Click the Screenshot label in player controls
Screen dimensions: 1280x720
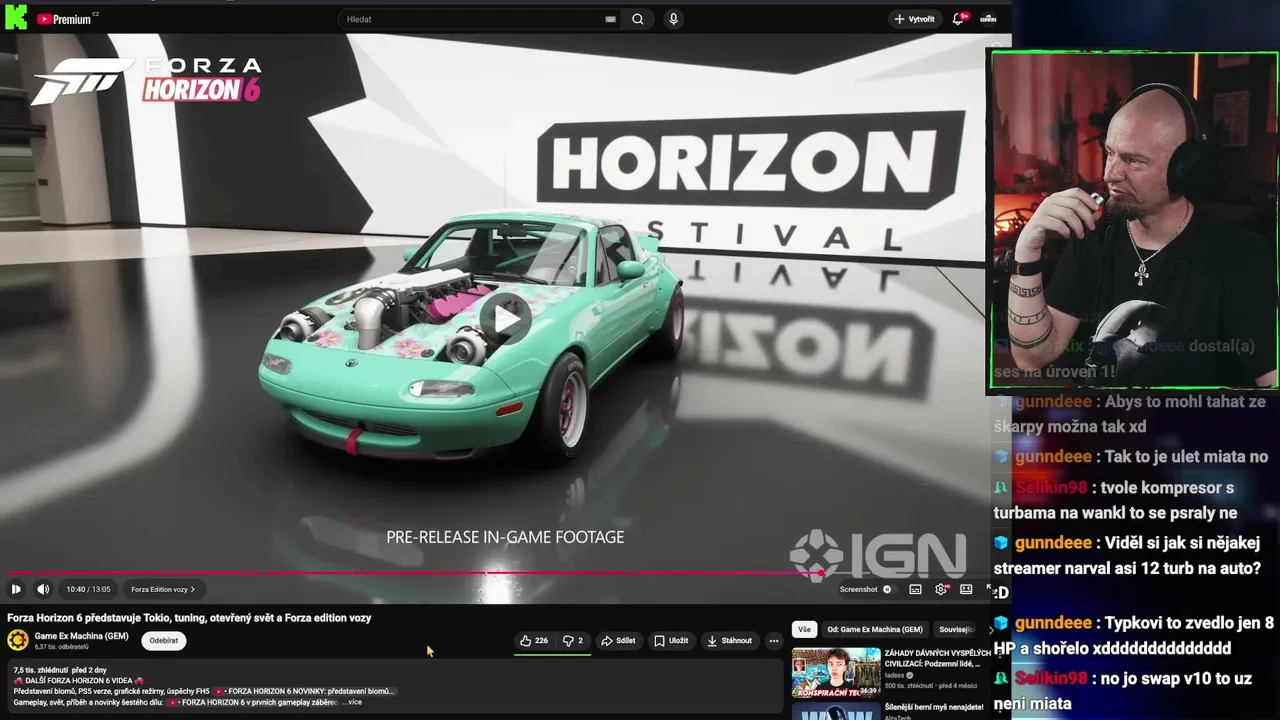point(858,589)
